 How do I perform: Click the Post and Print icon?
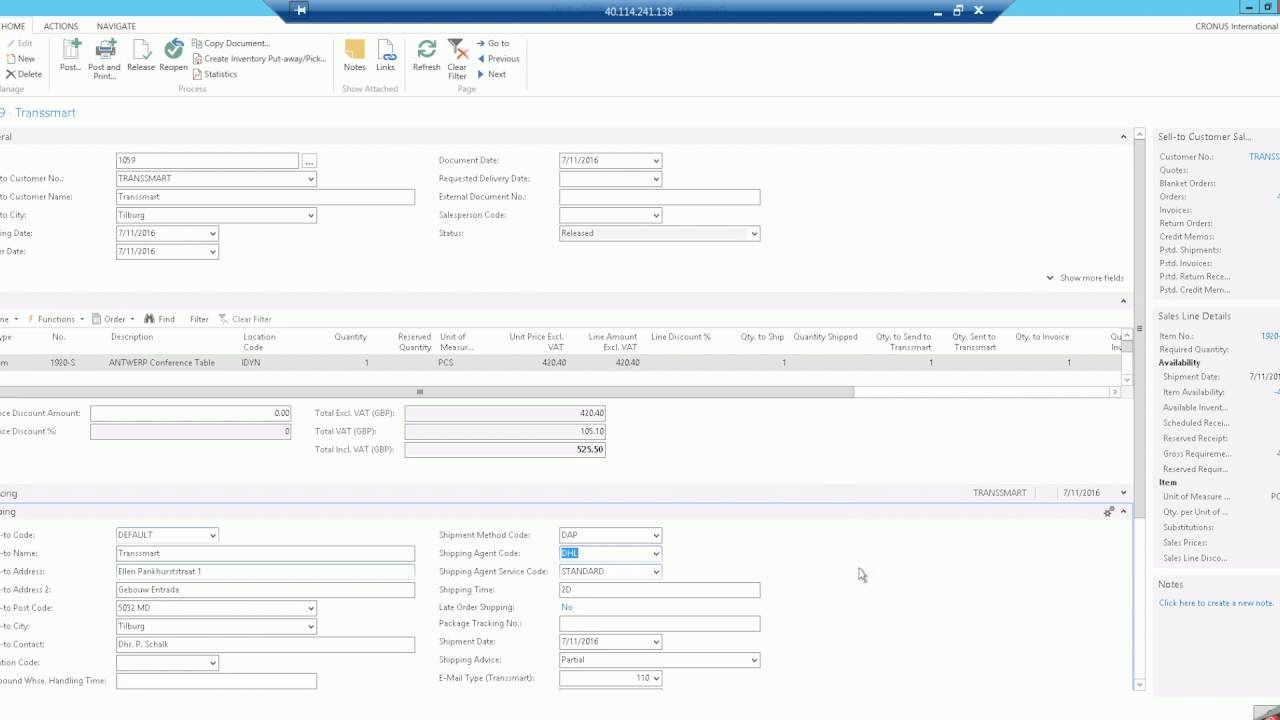[104, 59]
